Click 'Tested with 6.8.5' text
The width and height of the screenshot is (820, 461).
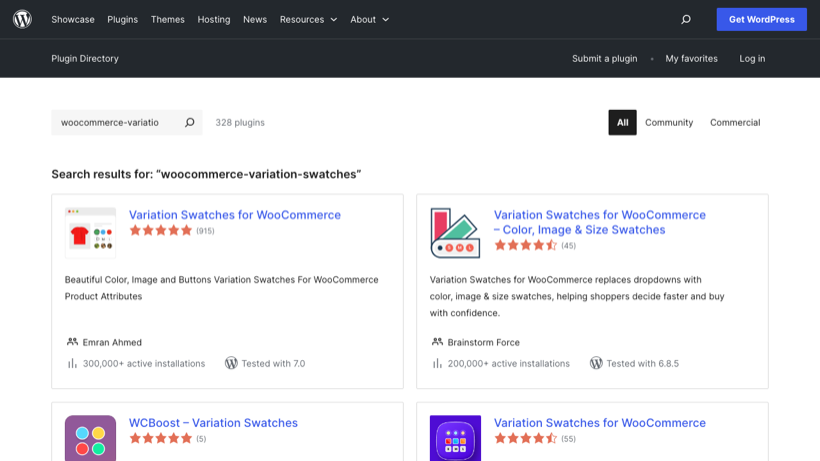pyautogui.click(x=642, y=363)
